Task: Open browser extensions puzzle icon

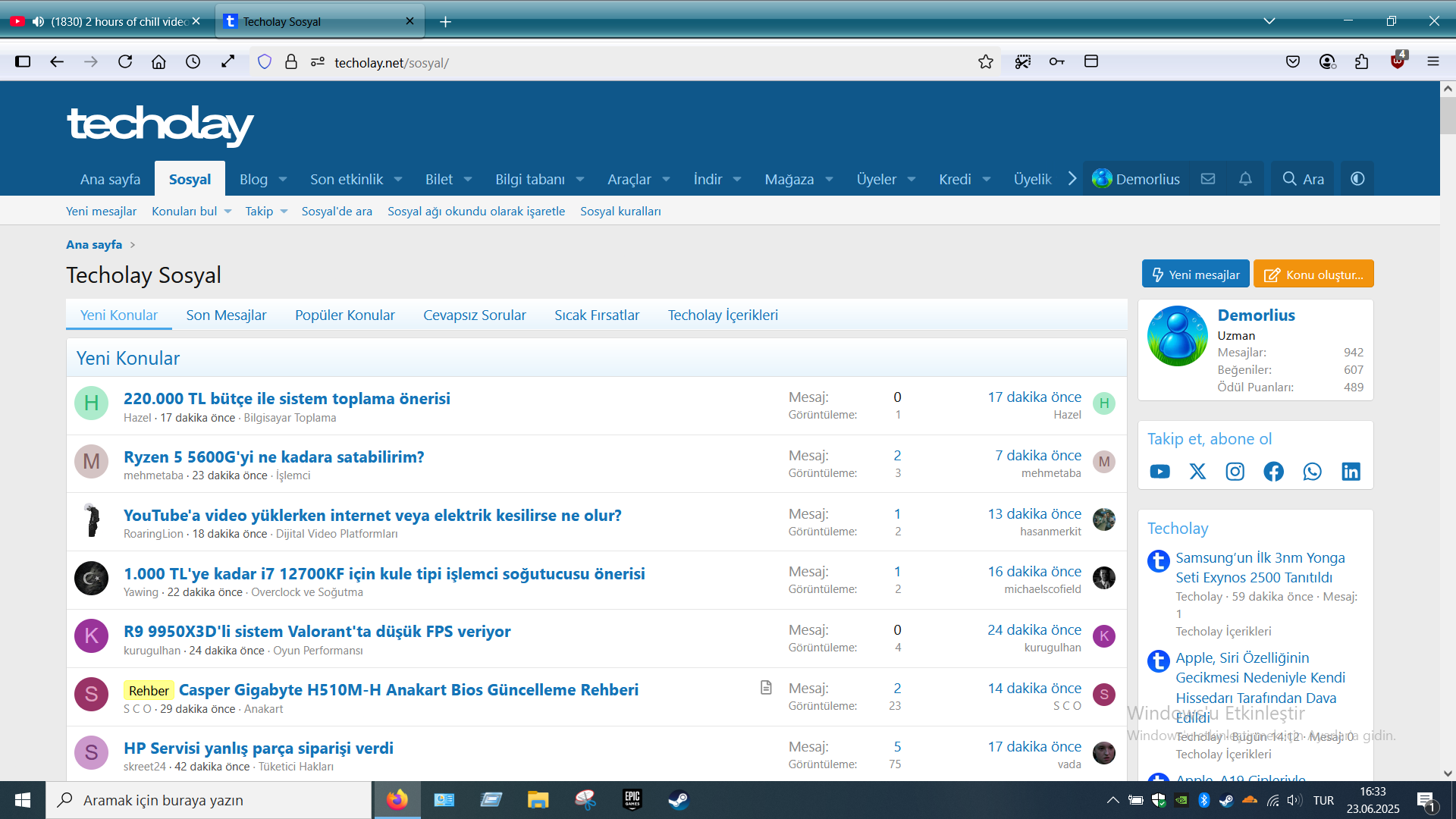Action: (x=1362, y=62)
